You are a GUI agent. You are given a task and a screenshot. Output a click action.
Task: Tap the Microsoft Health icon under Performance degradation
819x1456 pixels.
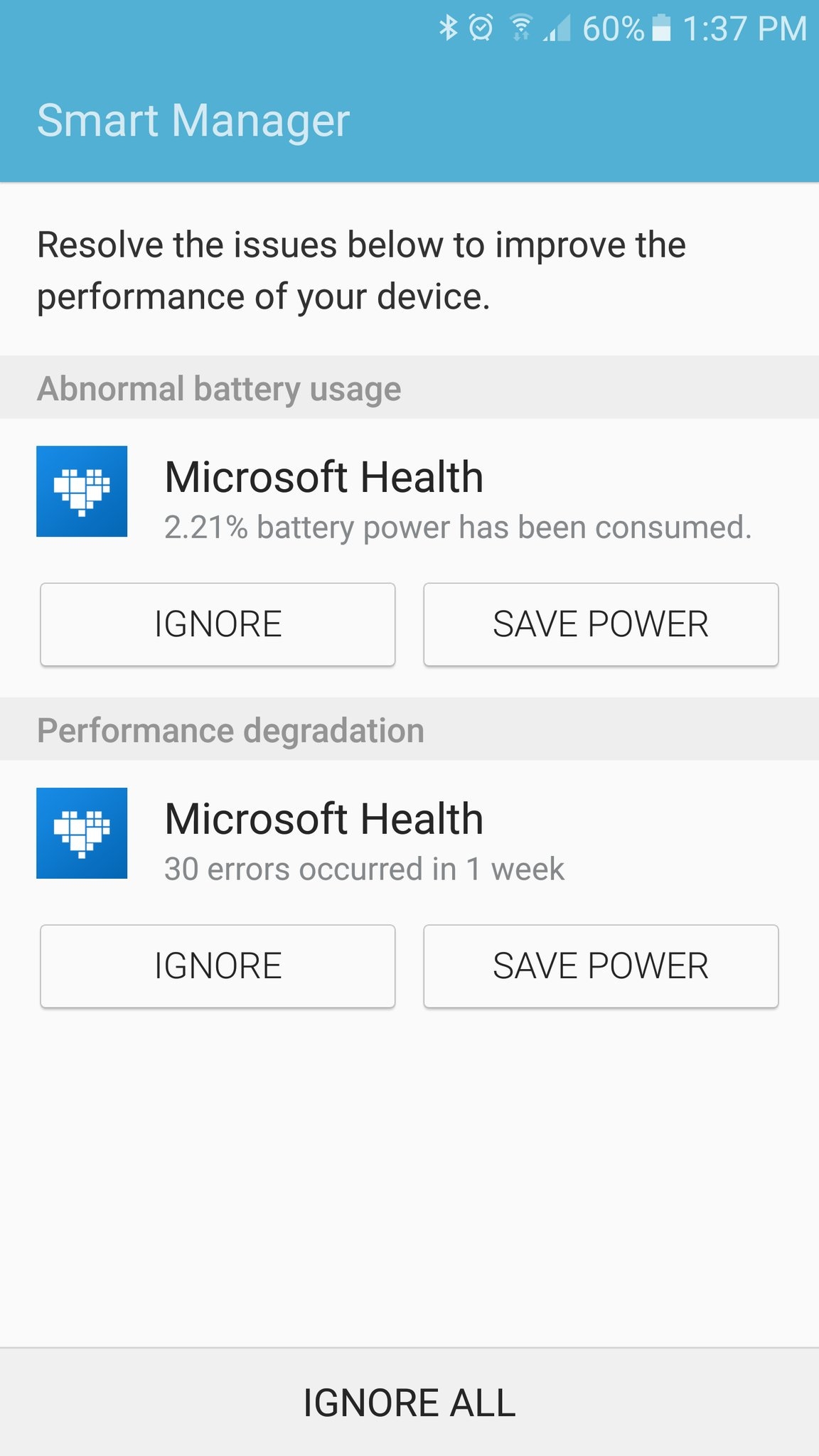click(82, 833)
